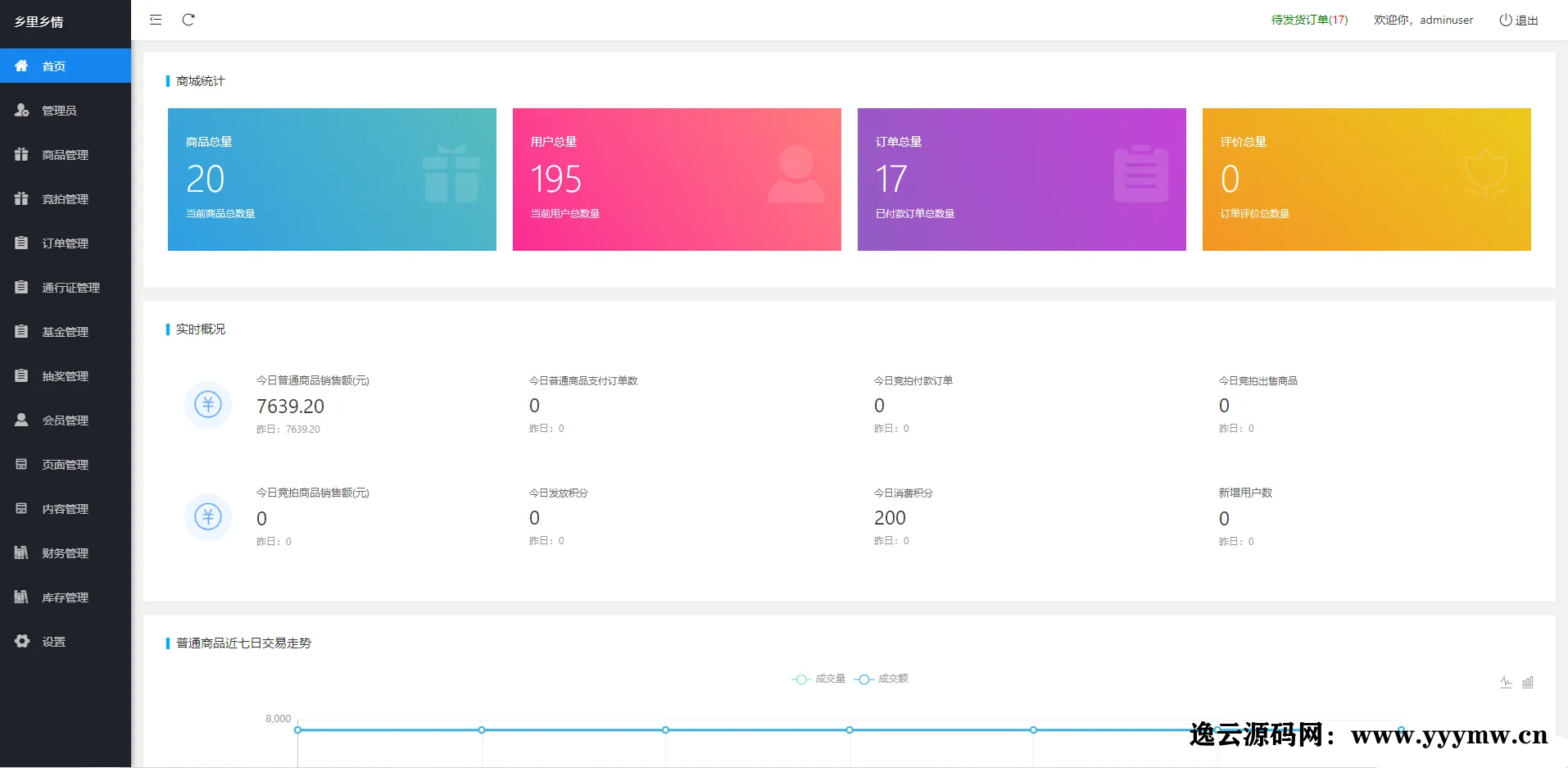Switch the chart to bar view icon
Viewport: 1568px width, 768px height.
[x=1528, y=682]
